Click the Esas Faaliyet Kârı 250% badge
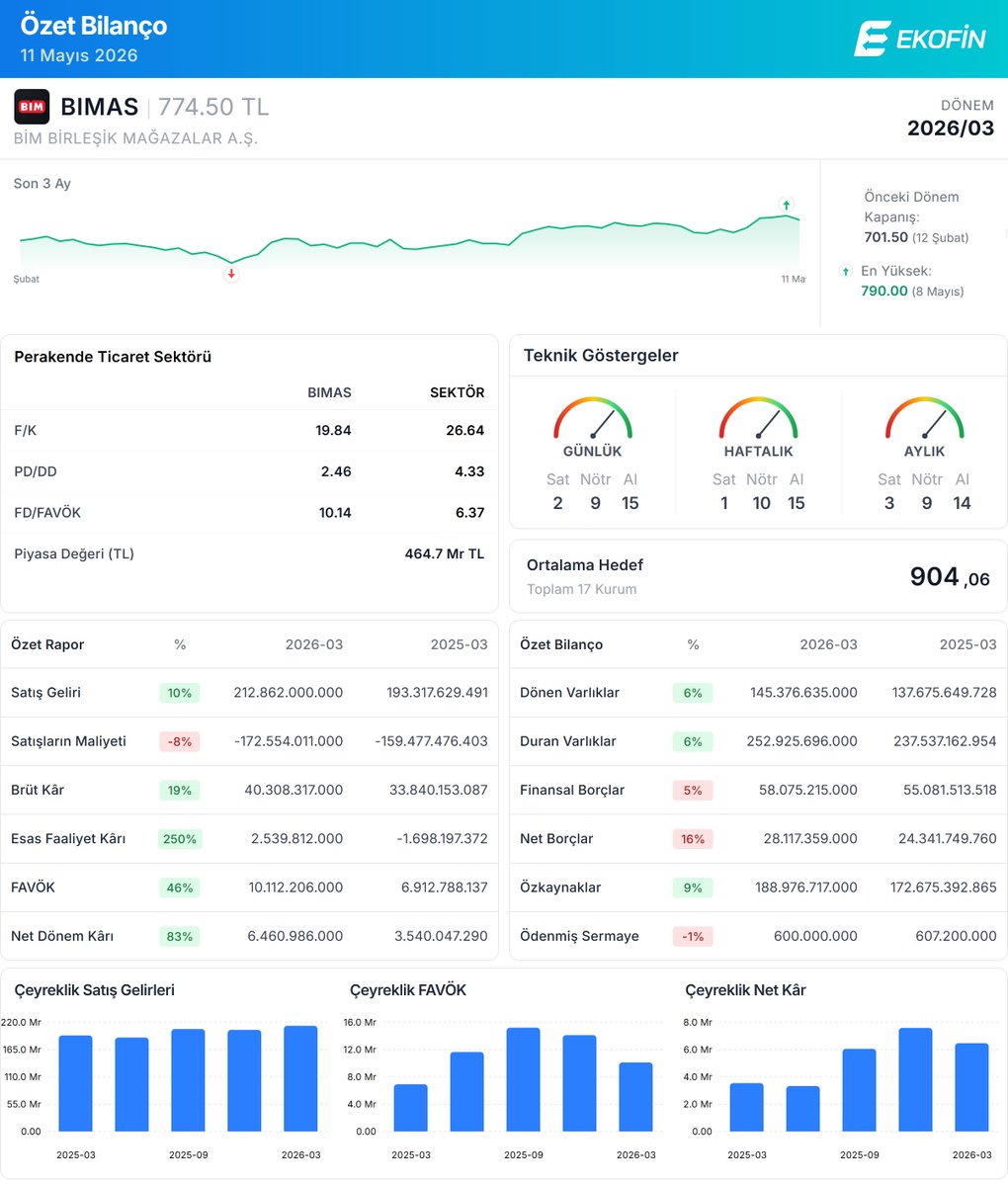1008x1186 pixels. click(180, 838)
